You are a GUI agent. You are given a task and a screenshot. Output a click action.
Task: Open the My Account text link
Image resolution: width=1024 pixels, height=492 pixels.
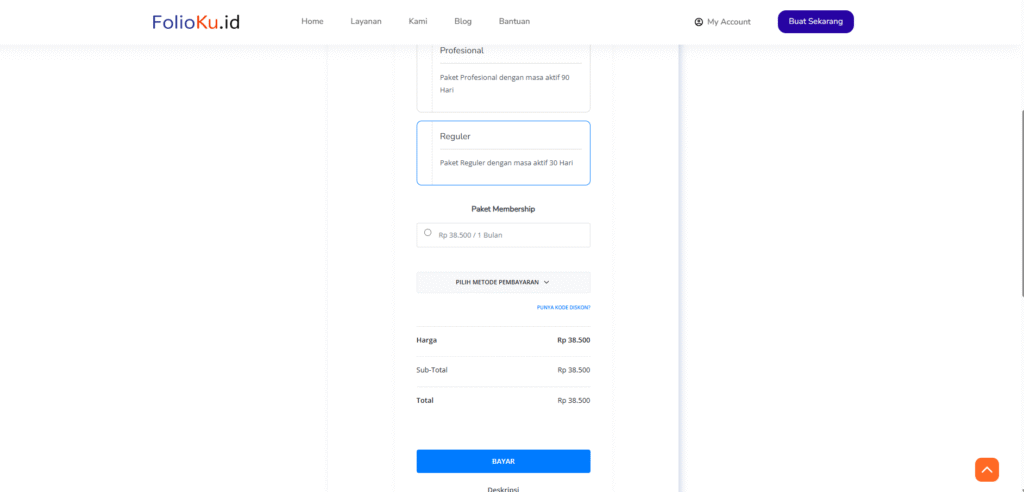pos(728,22)
